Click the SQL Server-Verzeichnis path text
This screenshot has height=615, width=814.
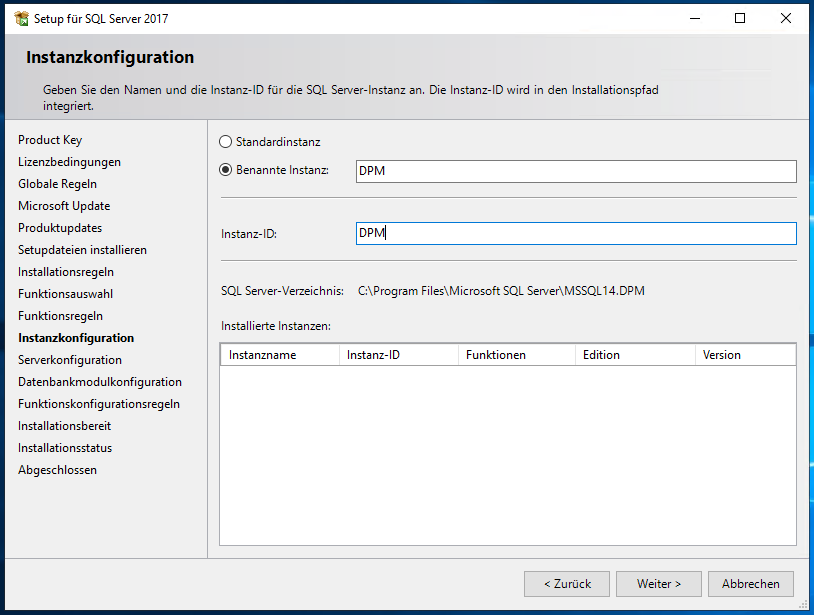(x=501, y=291)
